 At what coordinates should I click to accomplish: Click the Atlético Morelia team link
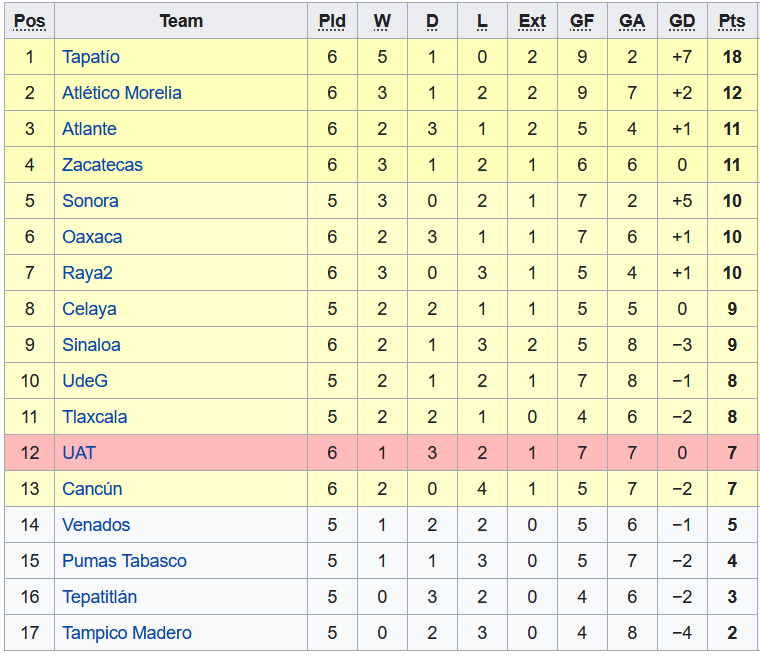122,93
